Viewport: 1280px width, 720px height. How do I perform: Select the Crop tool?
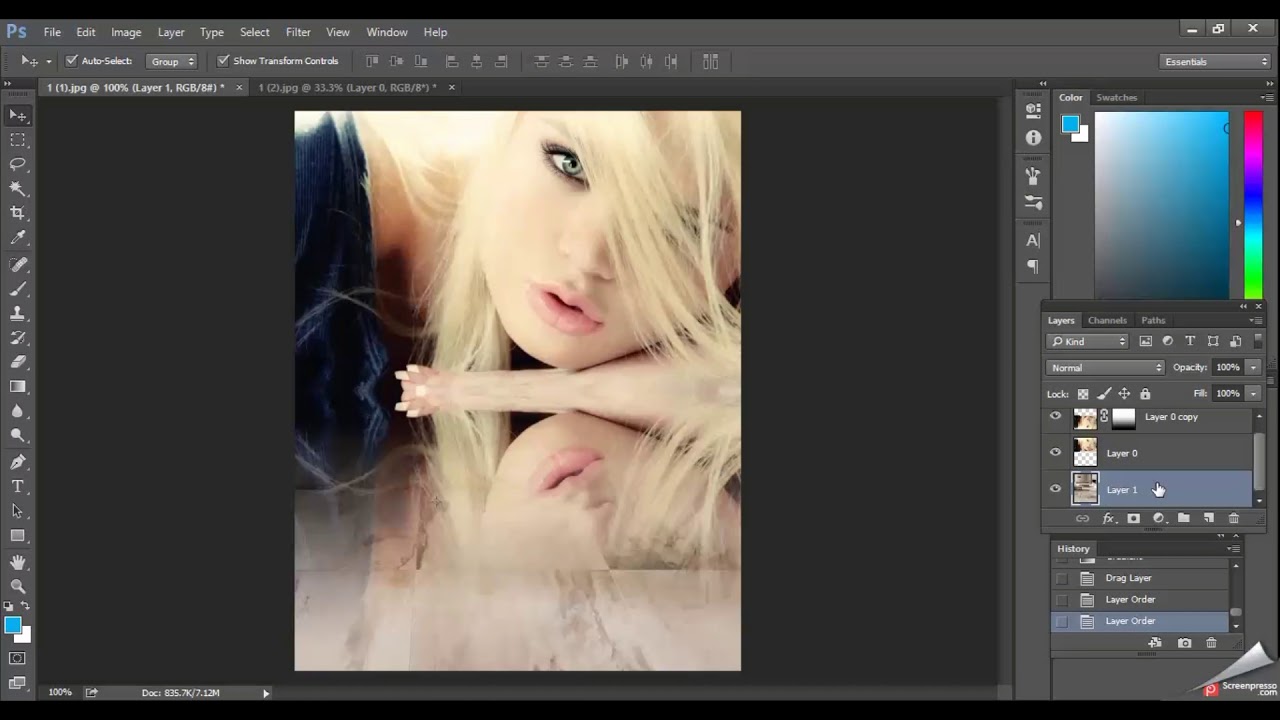[18, 213]
